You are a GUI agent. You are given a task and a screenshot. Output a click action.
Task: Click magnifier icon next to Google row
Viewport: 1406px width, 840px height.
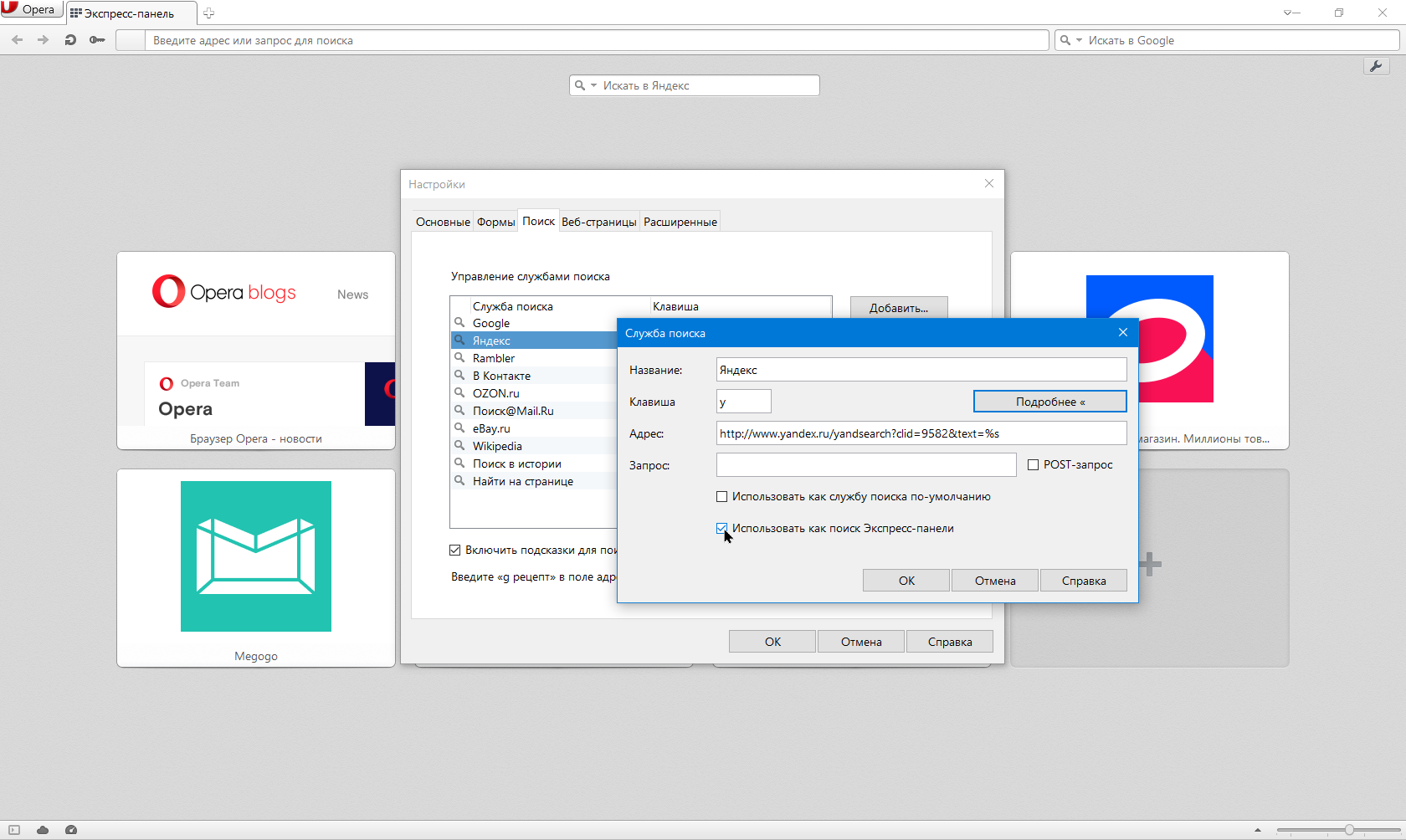459,322
